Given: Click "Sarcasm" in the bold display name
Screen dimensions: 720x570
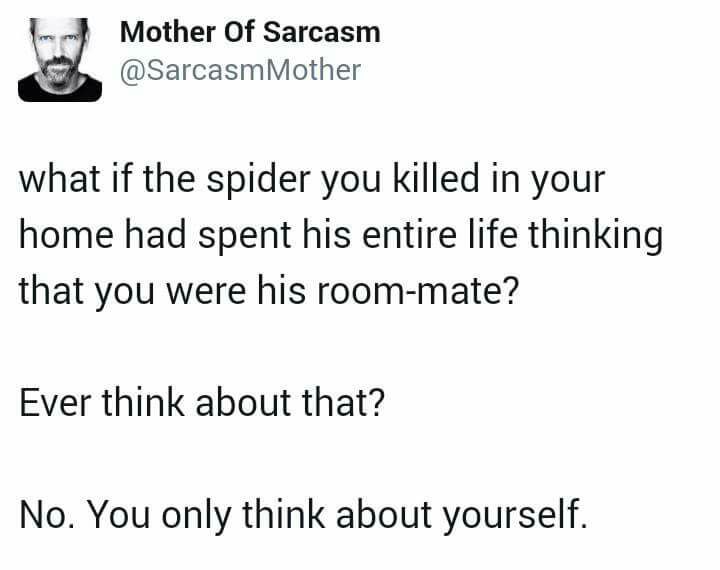Looking at the screenshot, I should (322, 33).
